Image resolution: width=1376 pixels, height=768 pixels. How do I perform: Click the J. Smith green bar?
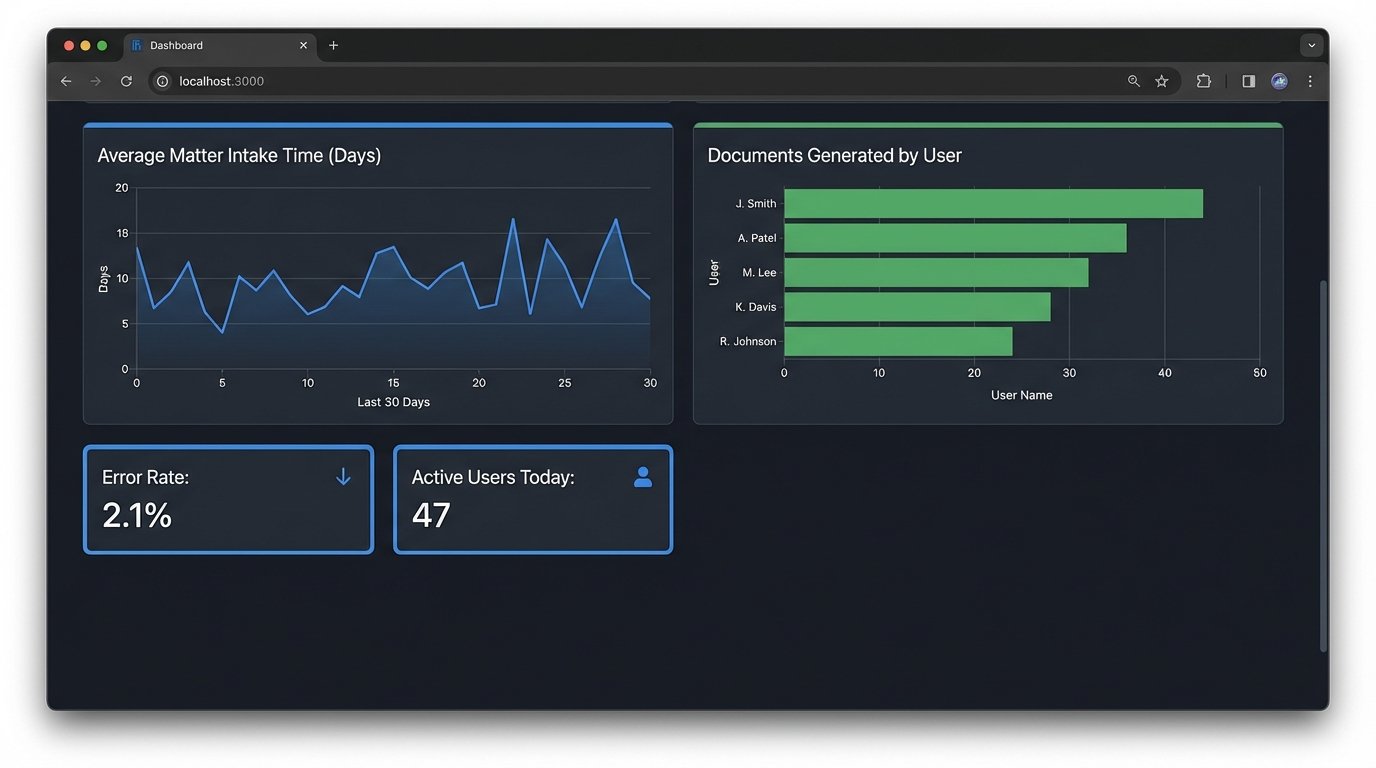pos(992,204)
